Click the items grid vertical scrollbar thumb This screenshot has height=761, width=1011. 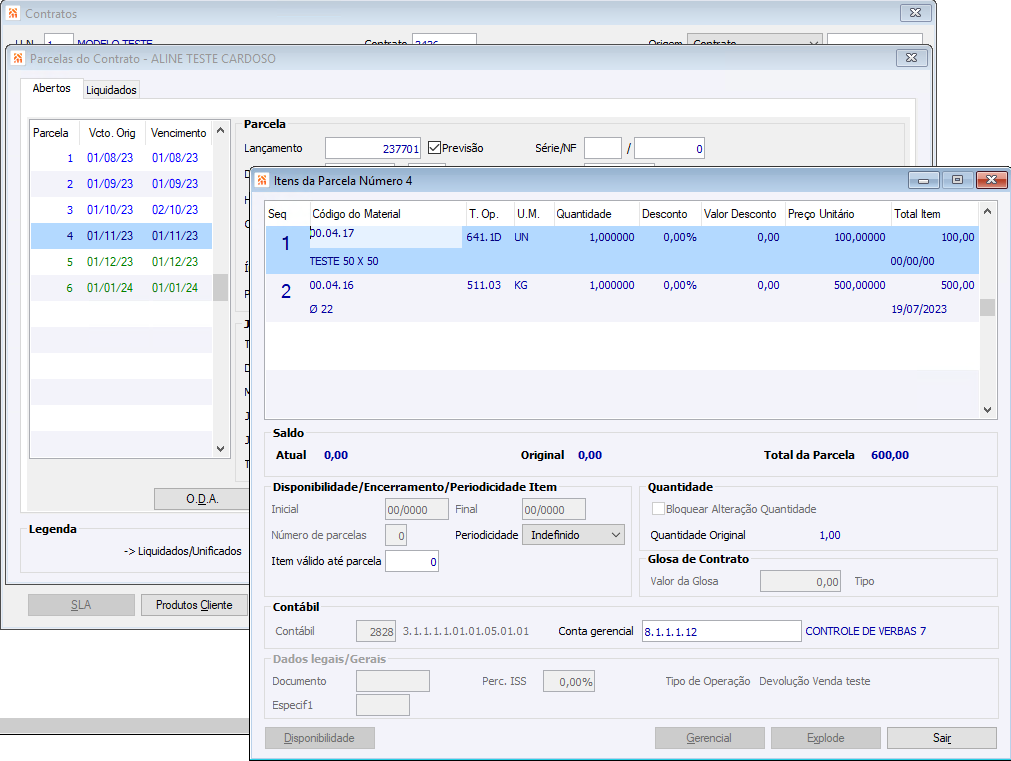coord(987,307)
